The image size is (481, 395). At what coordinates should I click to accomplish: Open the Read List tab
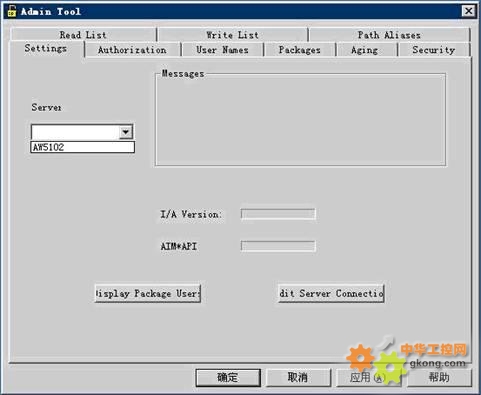click(83, 35)
